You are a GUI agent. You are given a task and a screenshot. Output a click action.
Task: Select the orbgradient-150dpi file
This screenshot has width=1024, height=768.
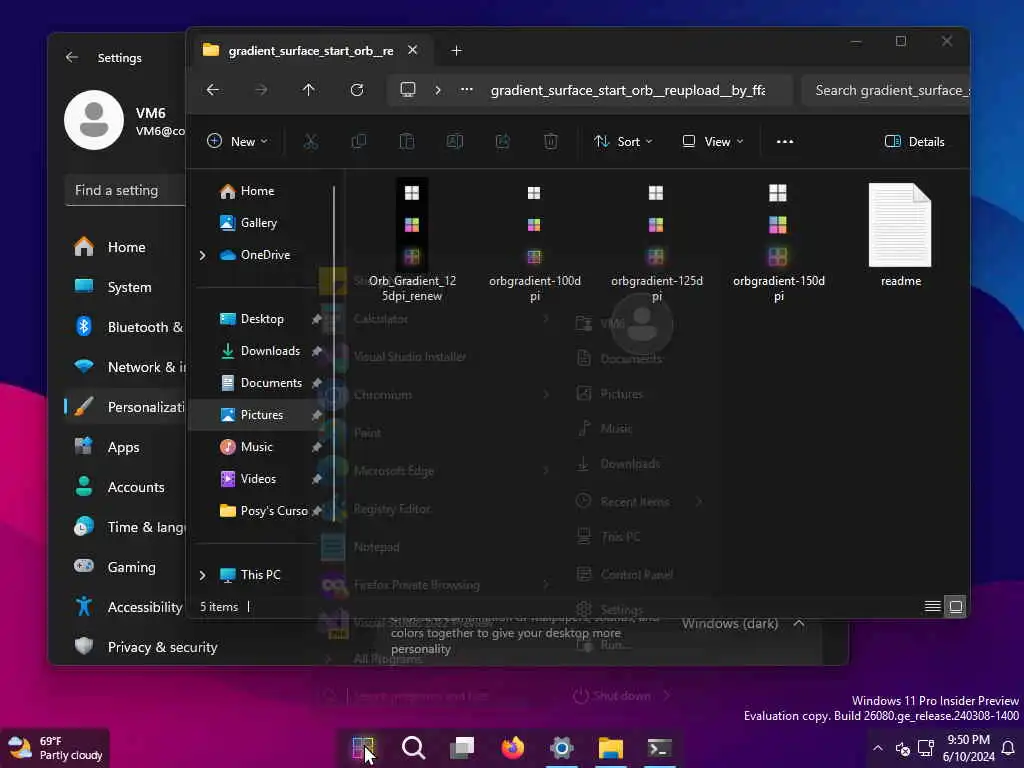coord(778,242)
